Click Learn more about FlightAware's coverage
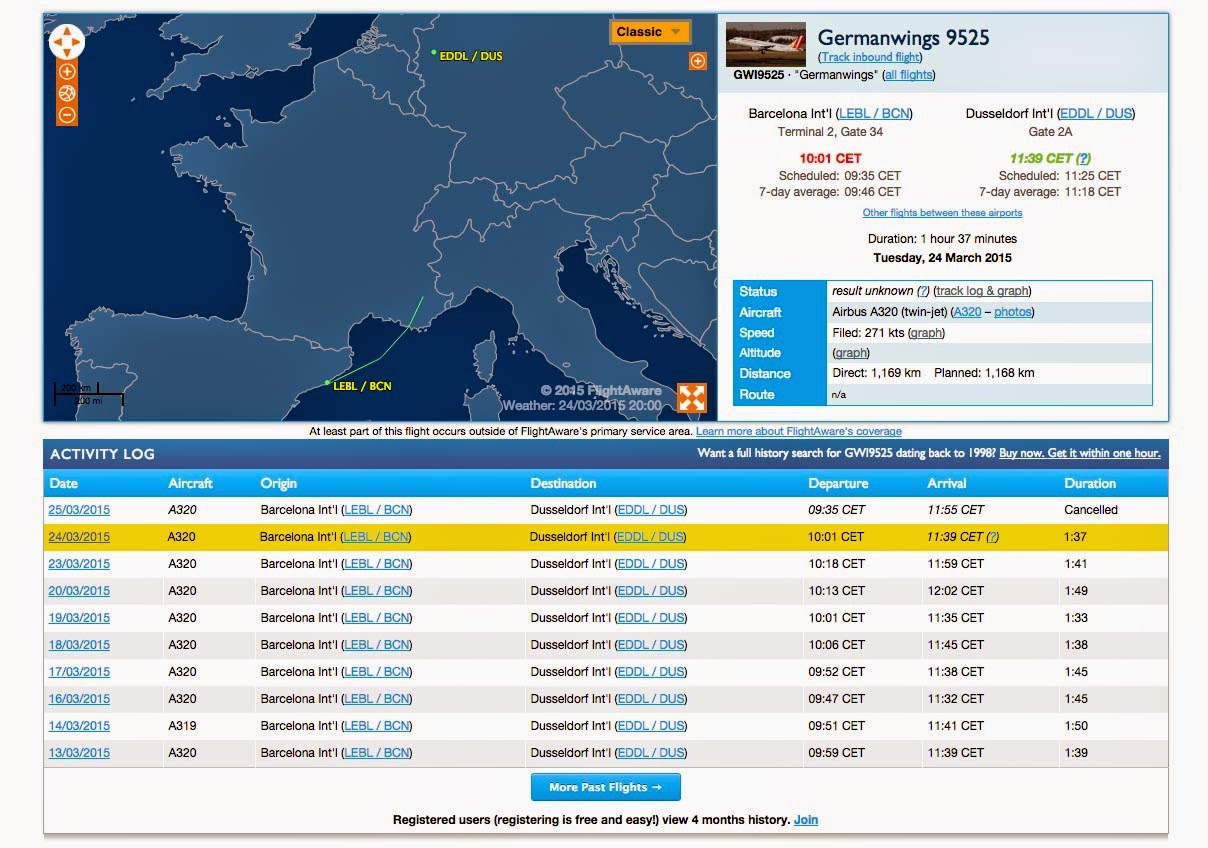This screenshot has height=848, width=1208. coord(799,431)
